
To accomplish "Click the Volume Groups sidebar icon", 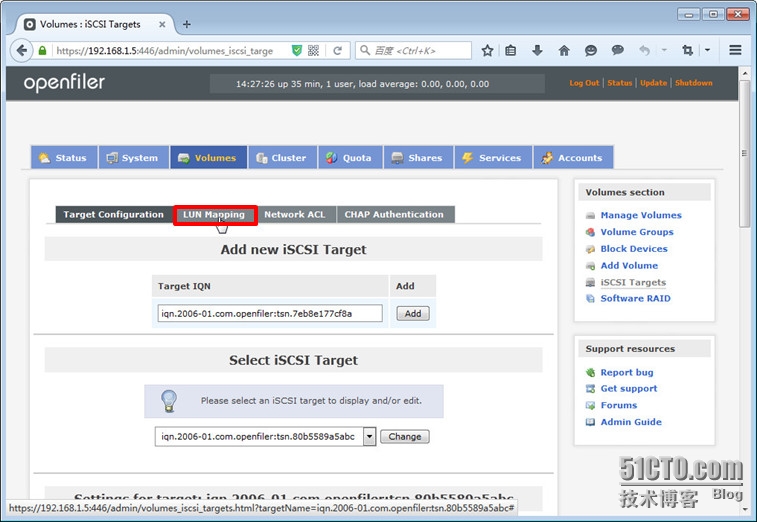I will pyautogui.click(x=590, y=232).
